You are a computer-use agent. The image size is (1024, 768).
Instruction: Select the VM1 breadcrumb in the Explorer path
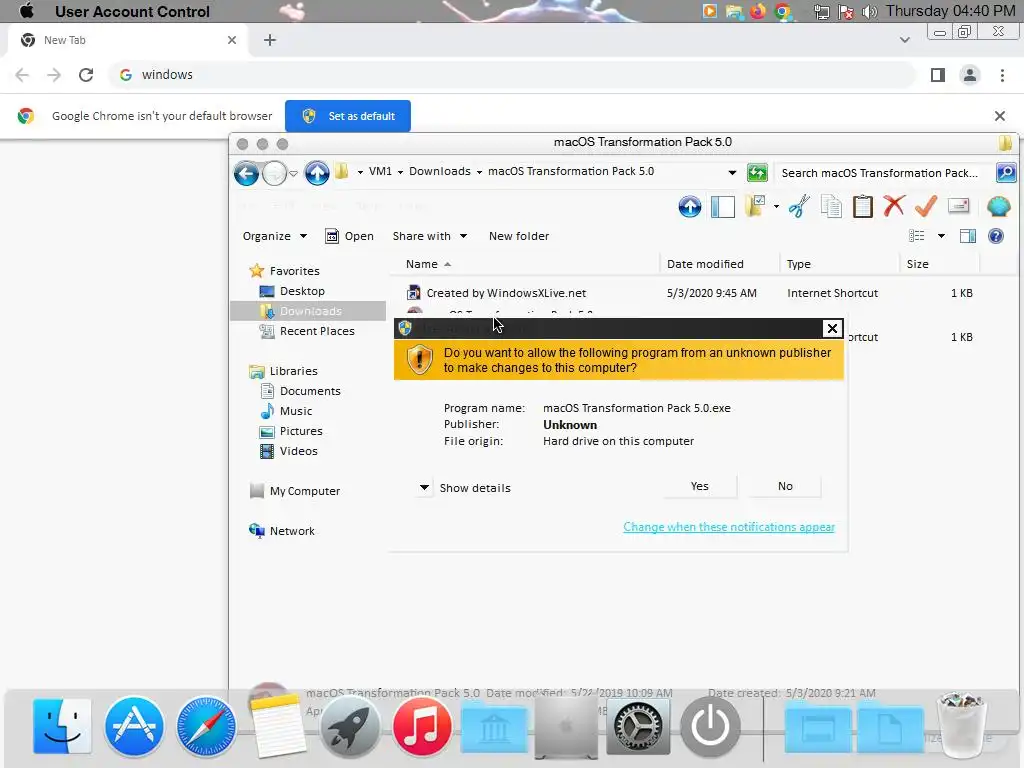pos(380,172)
